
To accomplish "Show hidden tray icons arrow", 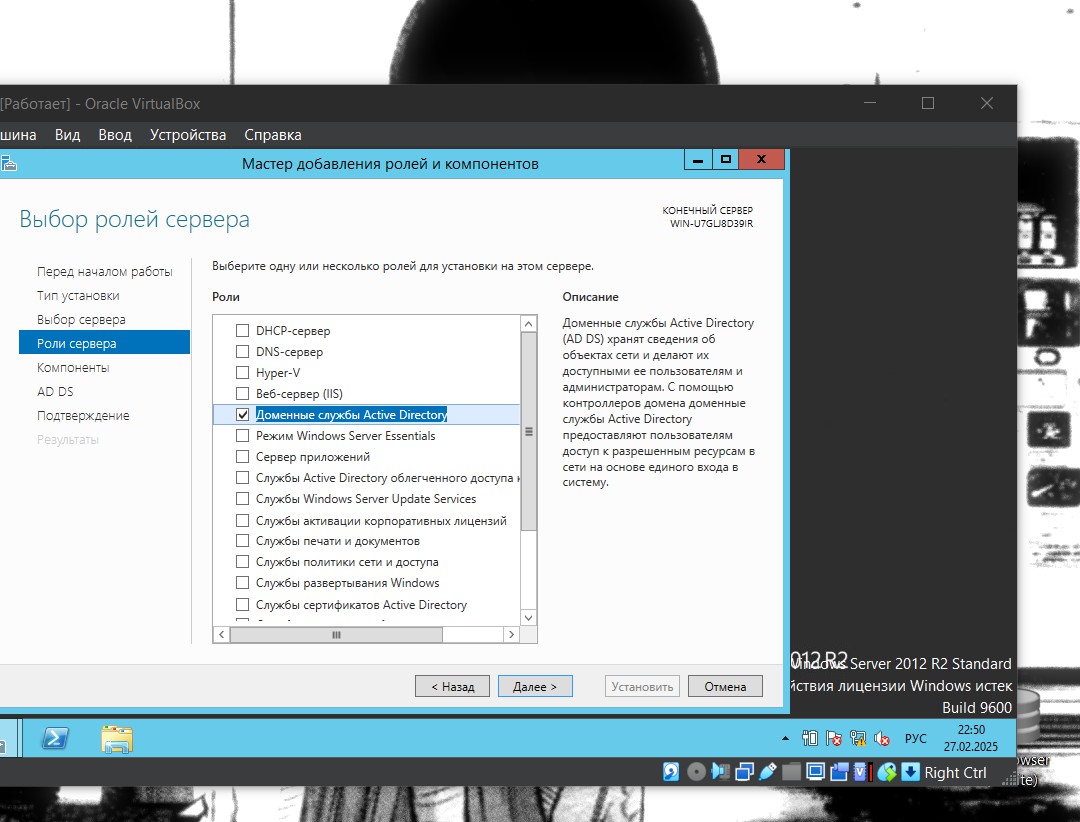I will tap(785, 739).
